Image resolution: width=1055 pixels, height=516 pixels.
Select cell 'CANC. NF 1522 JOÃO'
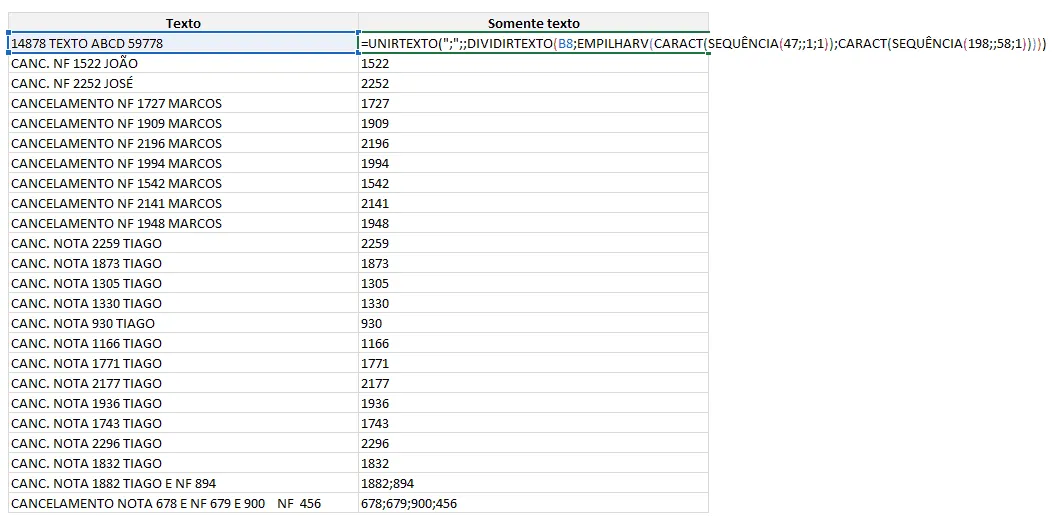pyautogui.click(x=183, y=63)
